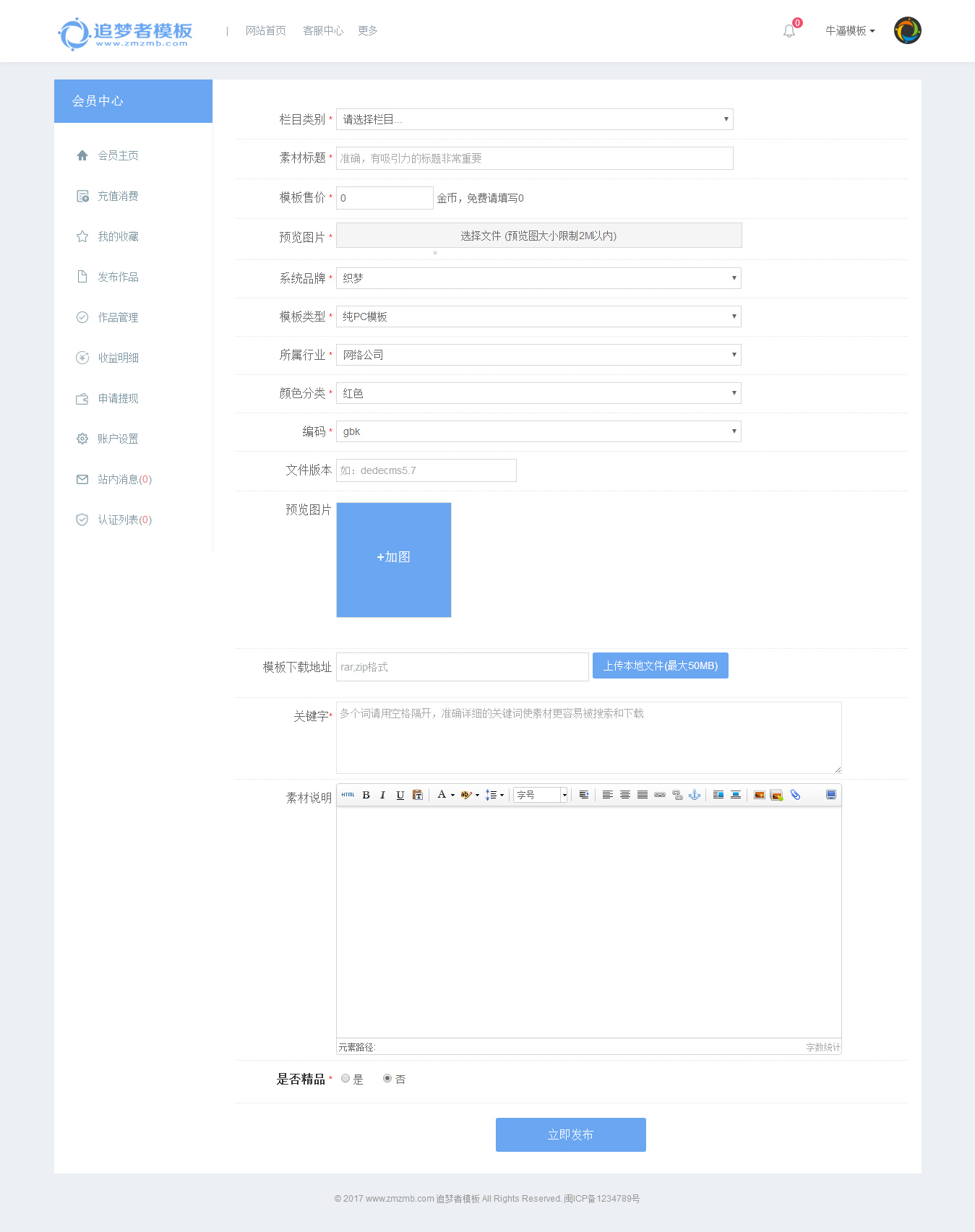Go to 作品管理 in sidebar
The image size is (975, 1232).
(118, 317)
